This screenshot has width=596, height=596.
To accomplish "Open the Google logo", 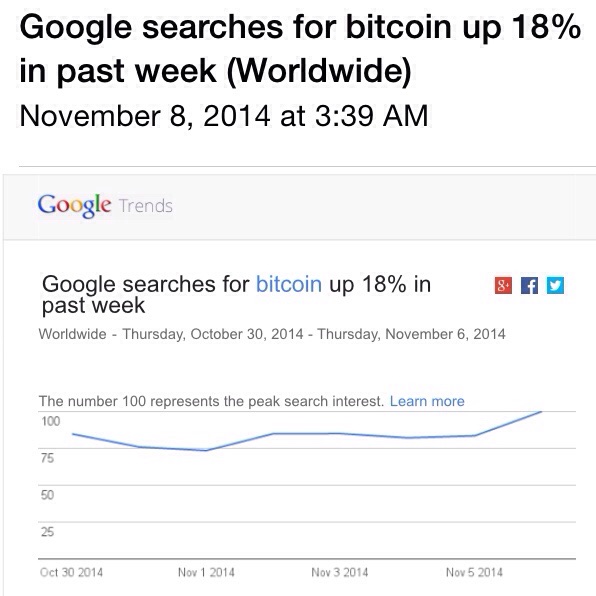I will tap(74, 206).
